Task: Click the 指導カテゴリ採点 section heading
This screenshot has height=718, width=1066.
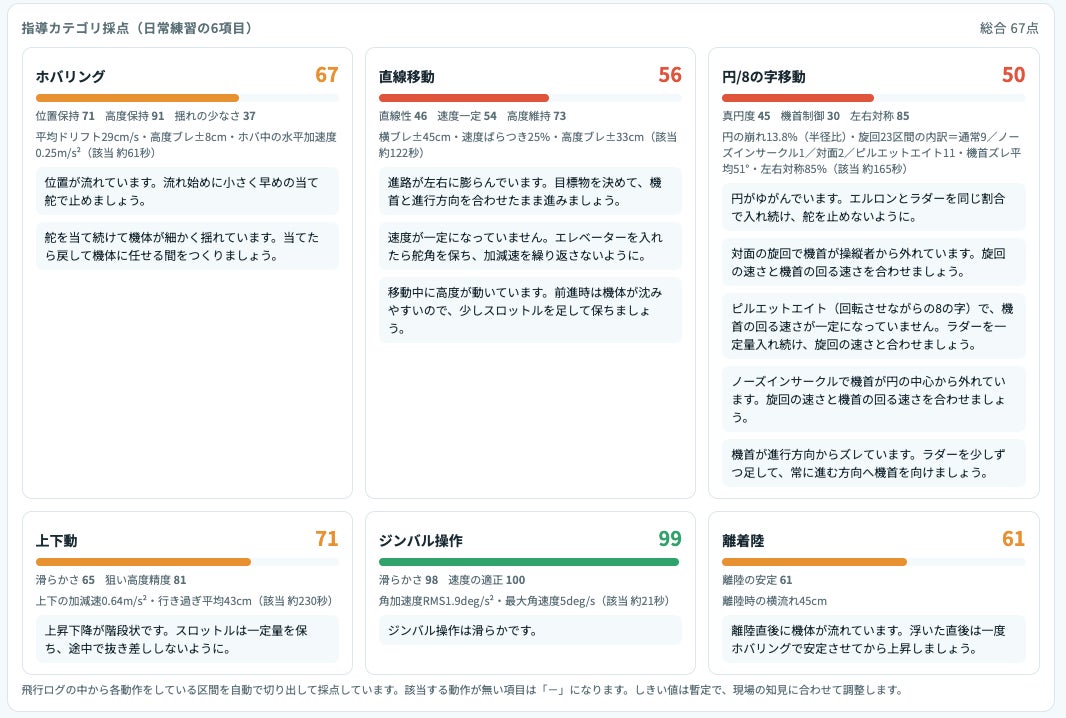Action: tap(137, 28)
